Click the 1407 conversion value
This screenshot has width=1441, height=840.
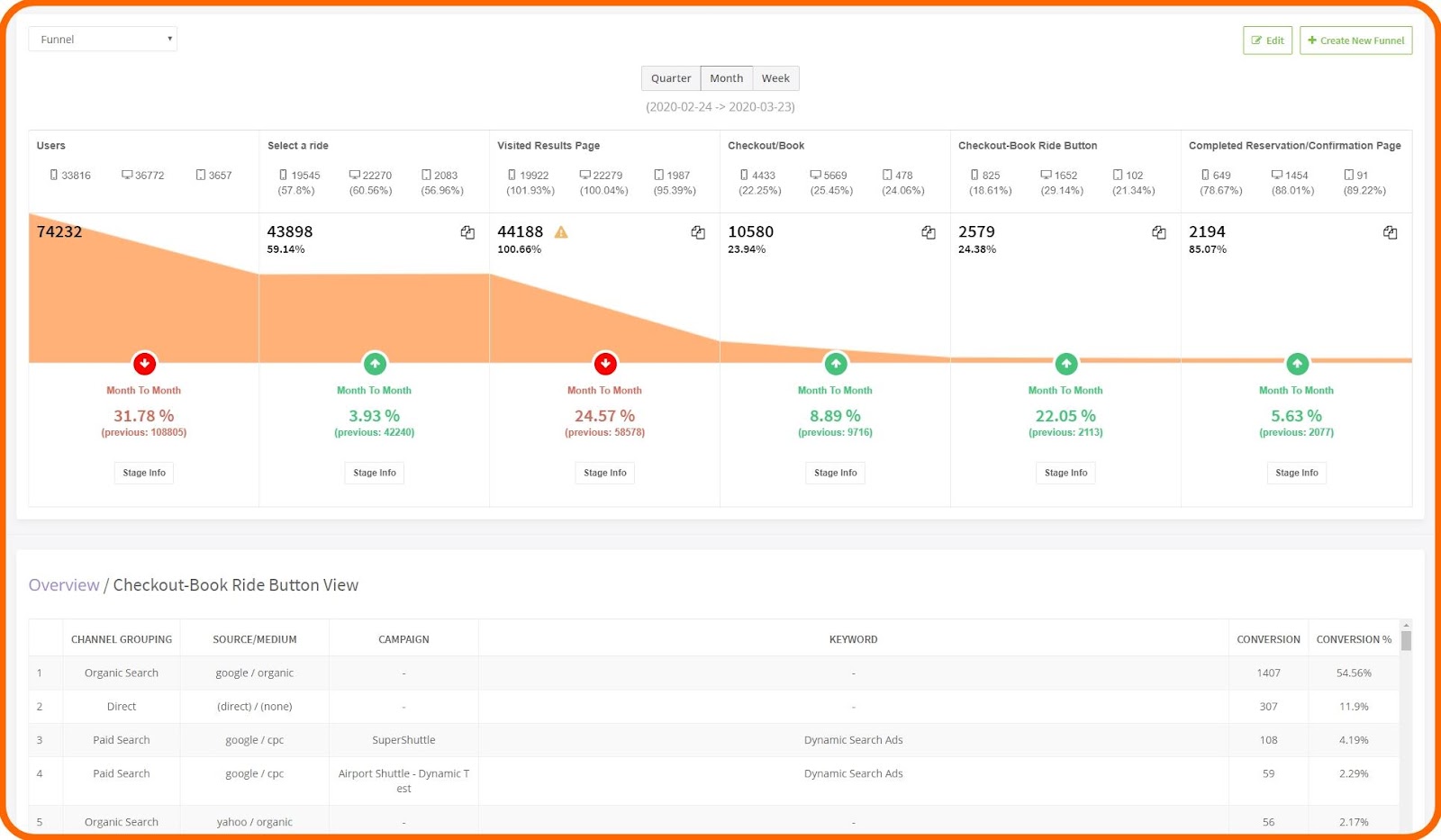point(1268,673)
